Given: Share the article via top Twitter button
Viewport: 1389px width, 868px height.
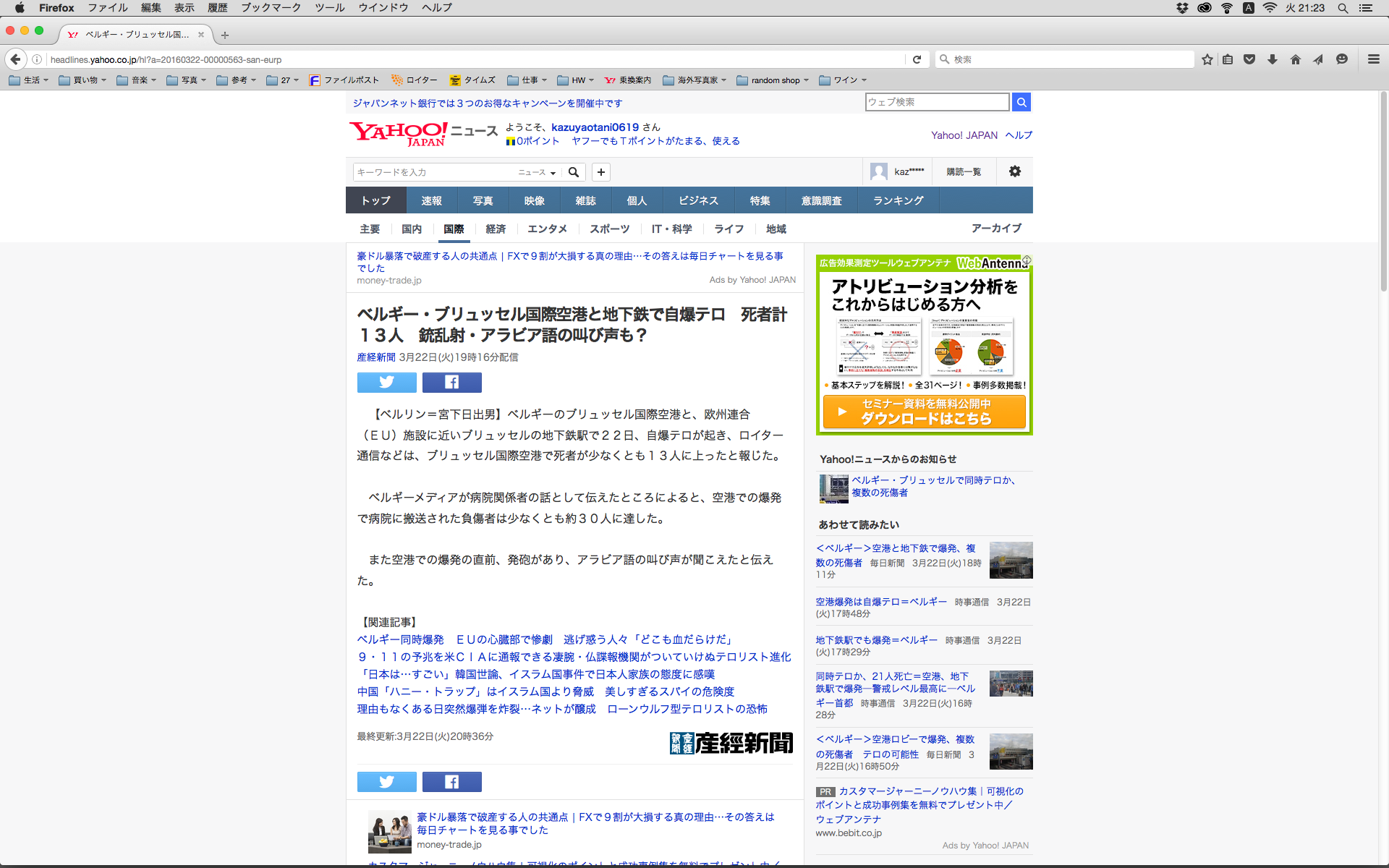Looking at the screenshot, I should (386, 382).
